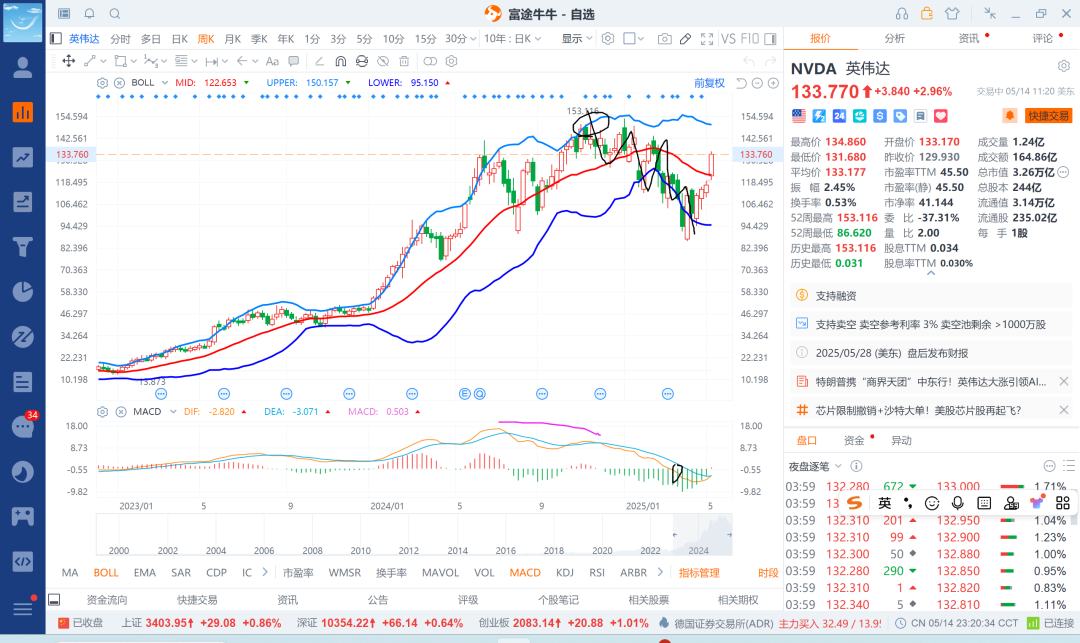The image size is (1080, 643).
Task: Select the pencil drawing tool icon
Action: 686,39
